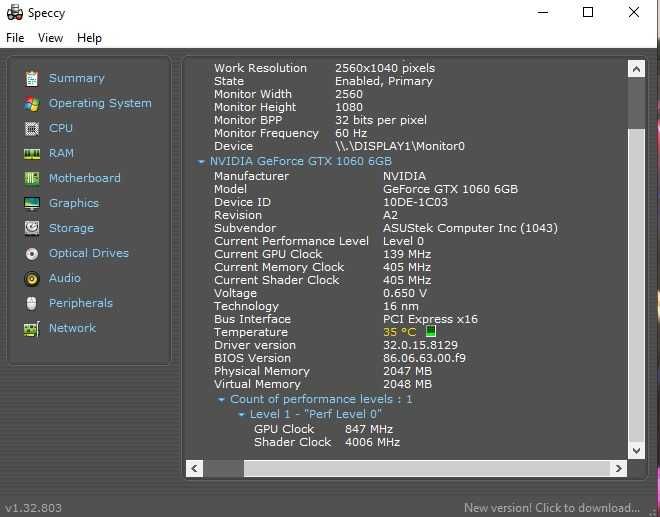
Task: Click the v1.32.803 version text
Action: click(x=34, y=508)
